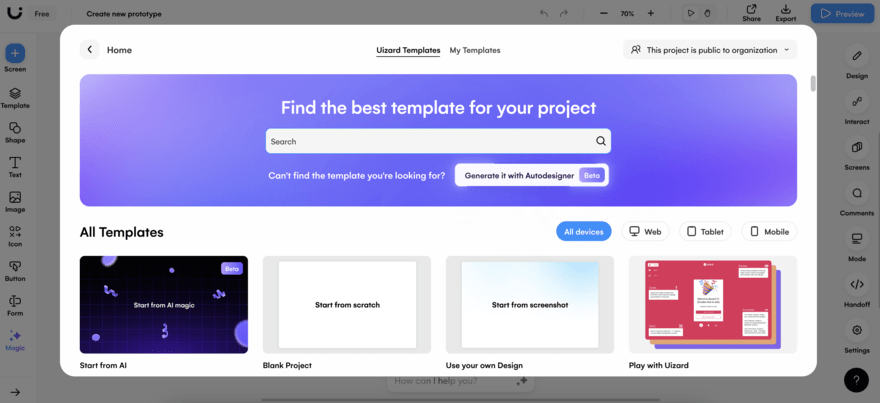Screen dimensions: 880x403
Task: Filter templates by All devices
Action: [583, 232]
